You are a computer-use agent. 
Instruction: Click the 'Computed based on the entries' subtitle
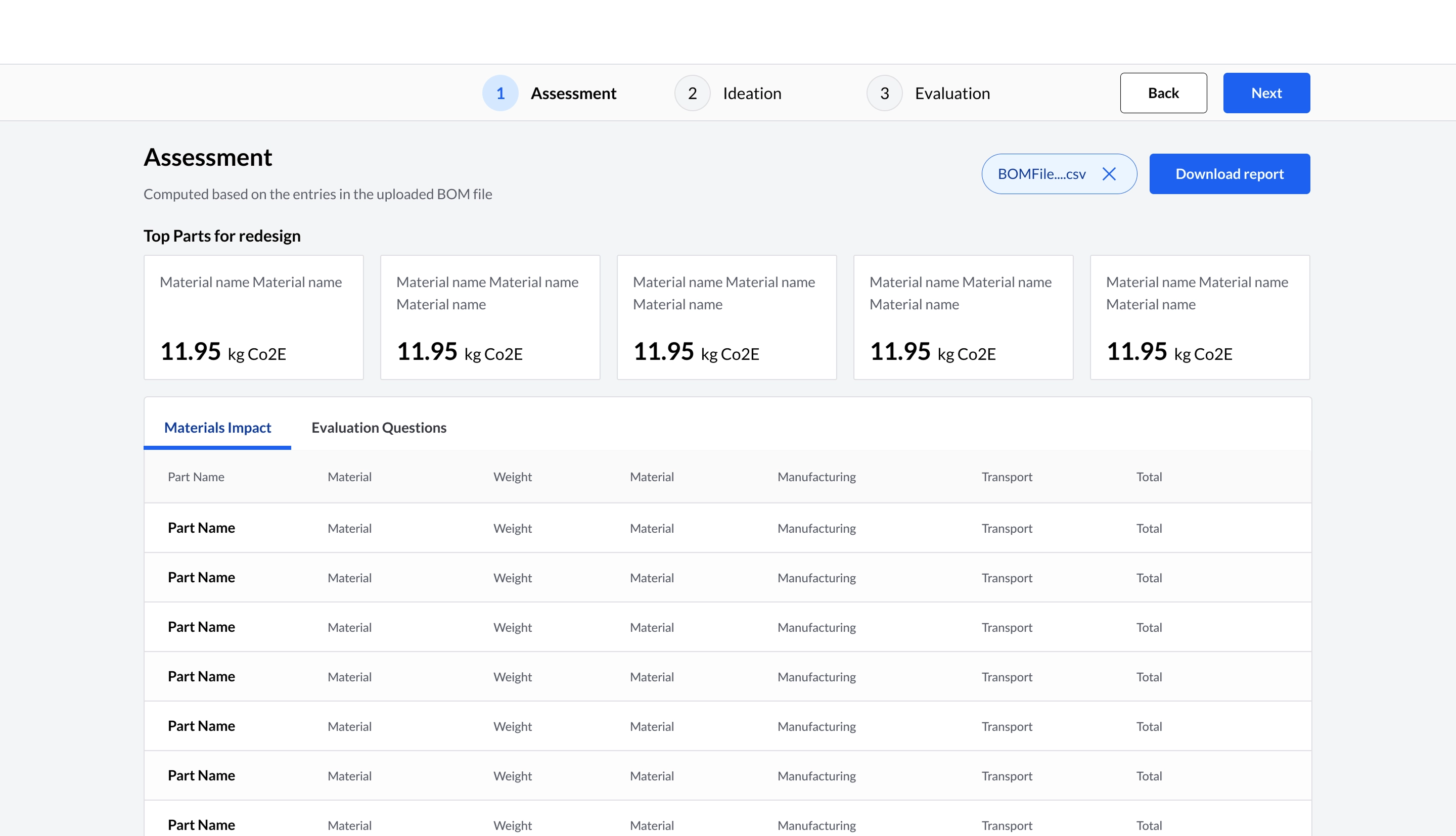pyautogui.click(x=317, y=194)
